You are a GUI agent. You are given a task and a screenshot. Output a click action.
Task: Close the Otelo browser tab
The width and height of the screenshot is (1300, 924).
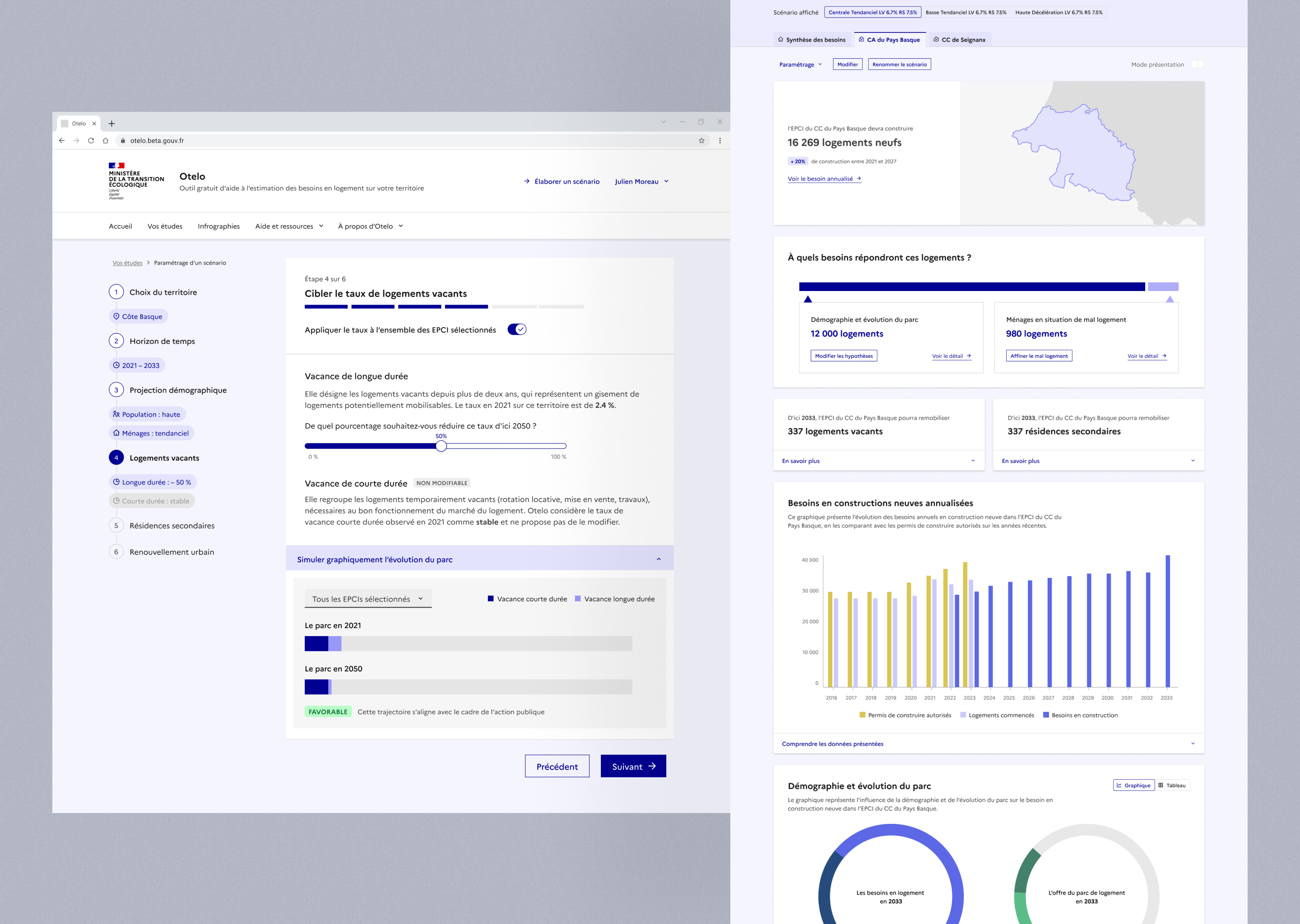tap(94, 124)
